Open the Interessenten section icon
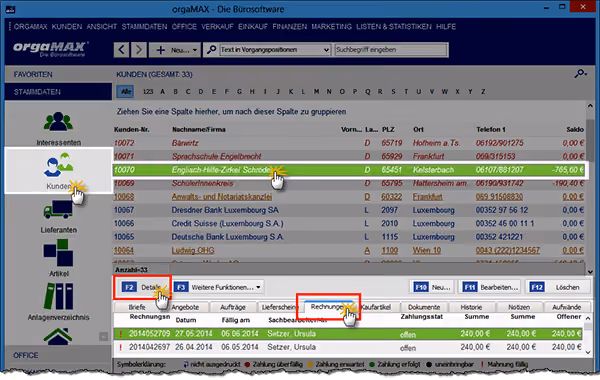 [x=58, y=122]
